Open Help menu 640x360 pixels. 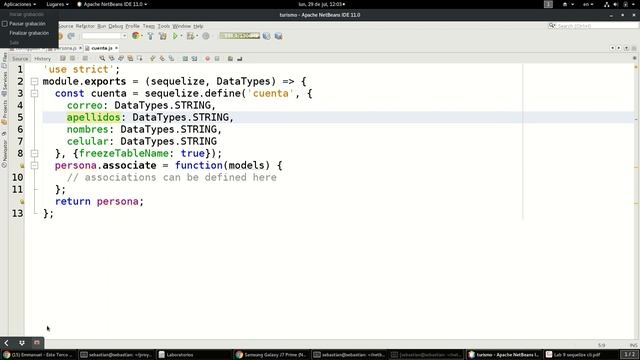coord(198,26)
